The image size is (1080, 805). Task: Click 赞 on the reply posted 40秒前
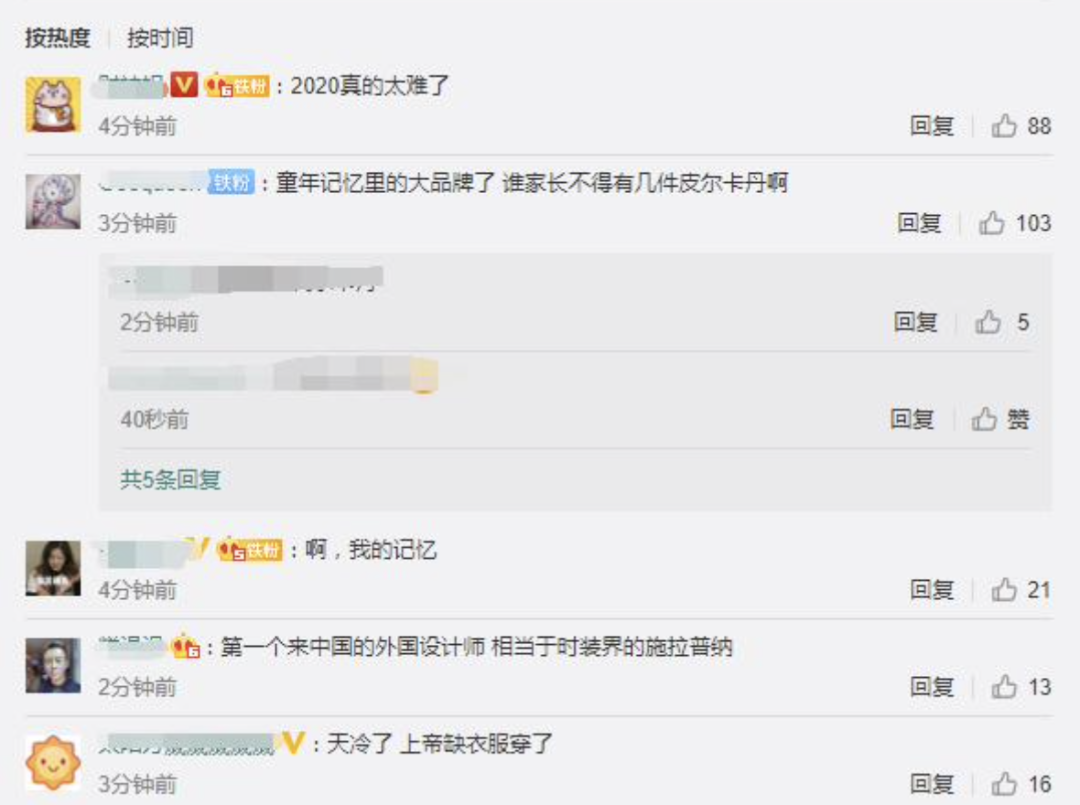tap(1000, 419)
